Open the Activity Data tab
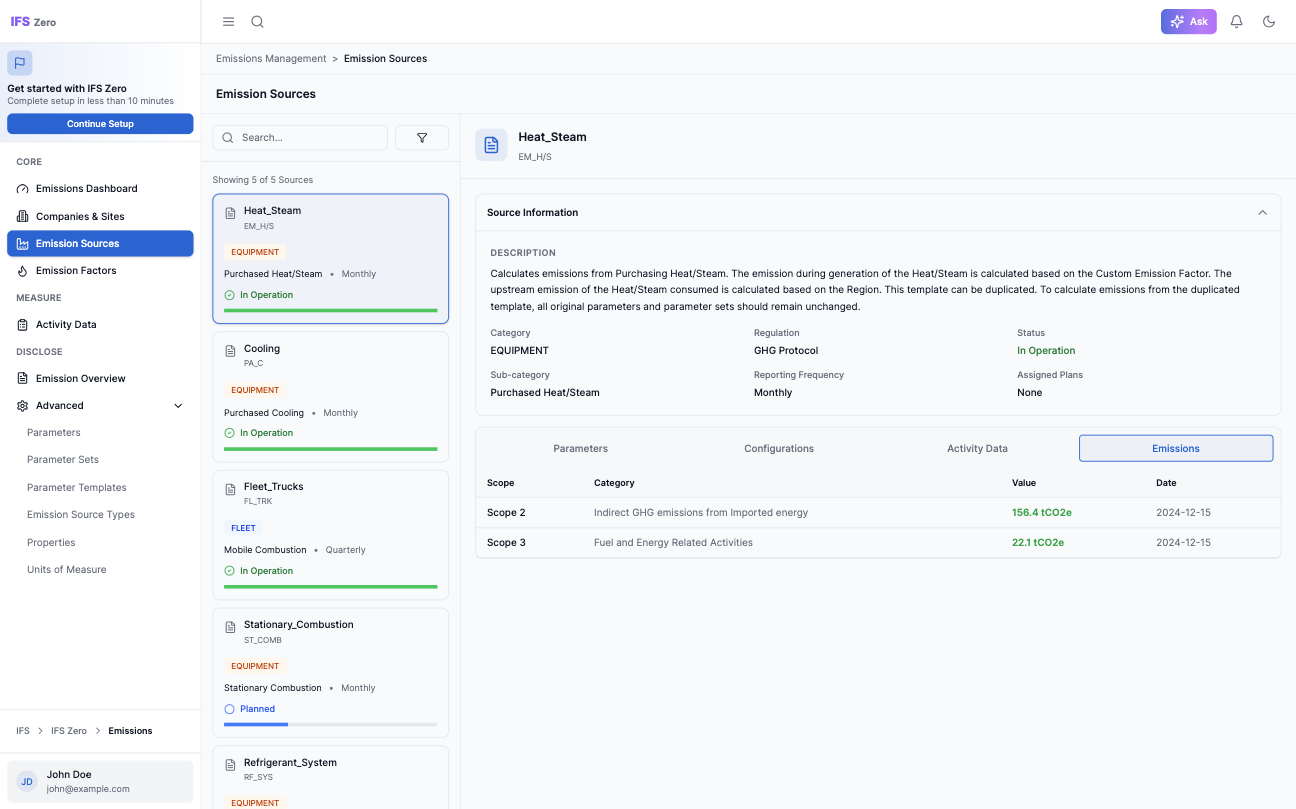The height and width of the screenshot is (809, 1296). 977,449
